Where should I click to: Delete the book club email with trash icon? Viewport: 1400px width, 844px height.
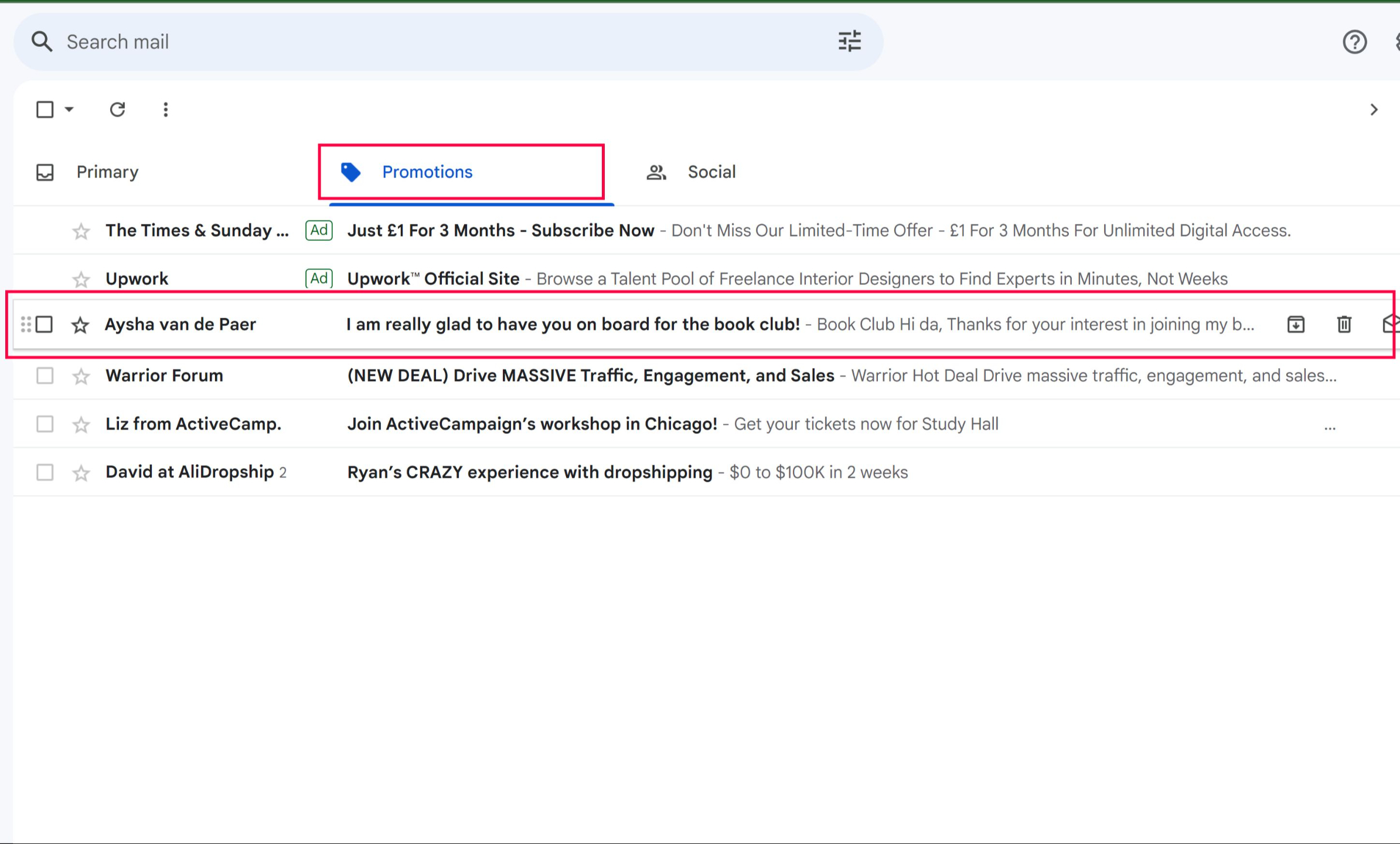[x=1344, y=324]
